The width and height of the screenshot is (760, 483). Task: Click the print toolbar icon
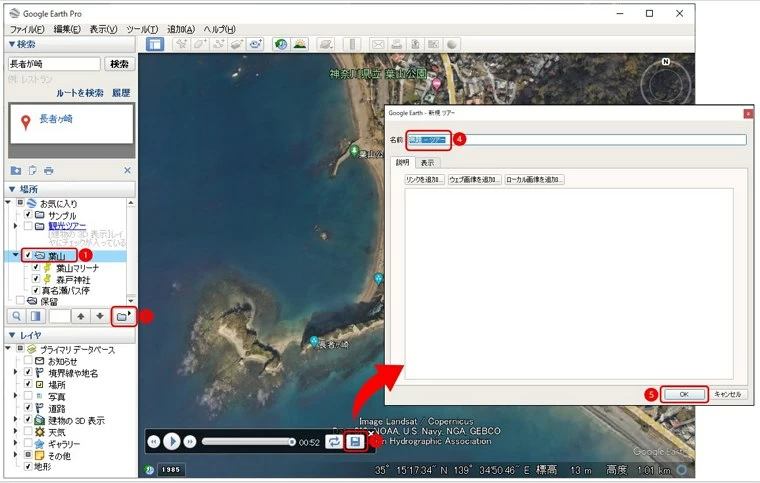396,44
